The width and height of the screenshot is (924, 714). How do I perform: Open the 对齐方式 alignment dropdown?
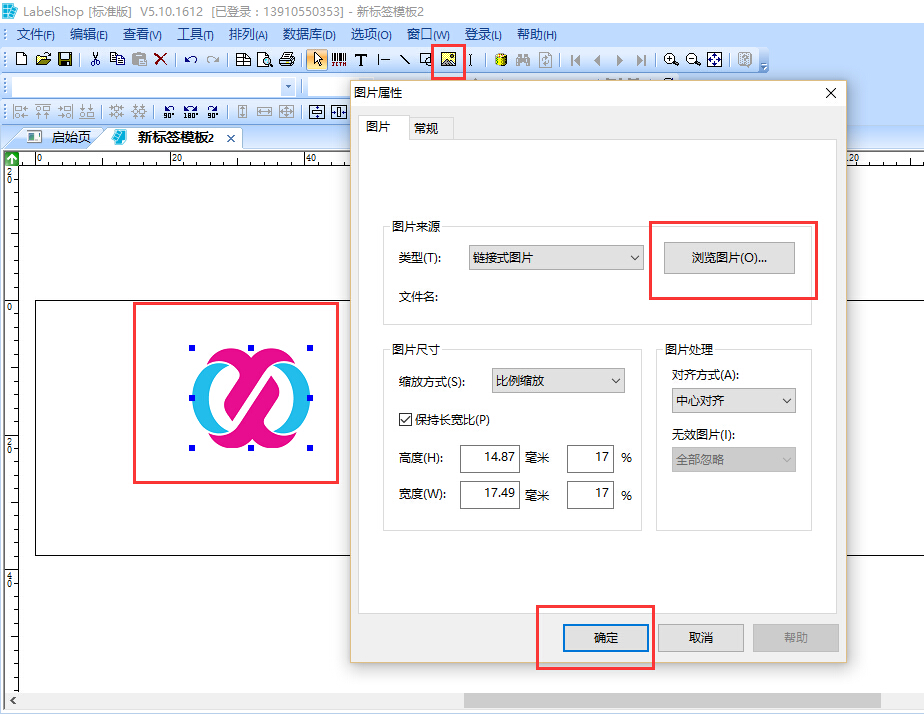[x=733, y=401]
